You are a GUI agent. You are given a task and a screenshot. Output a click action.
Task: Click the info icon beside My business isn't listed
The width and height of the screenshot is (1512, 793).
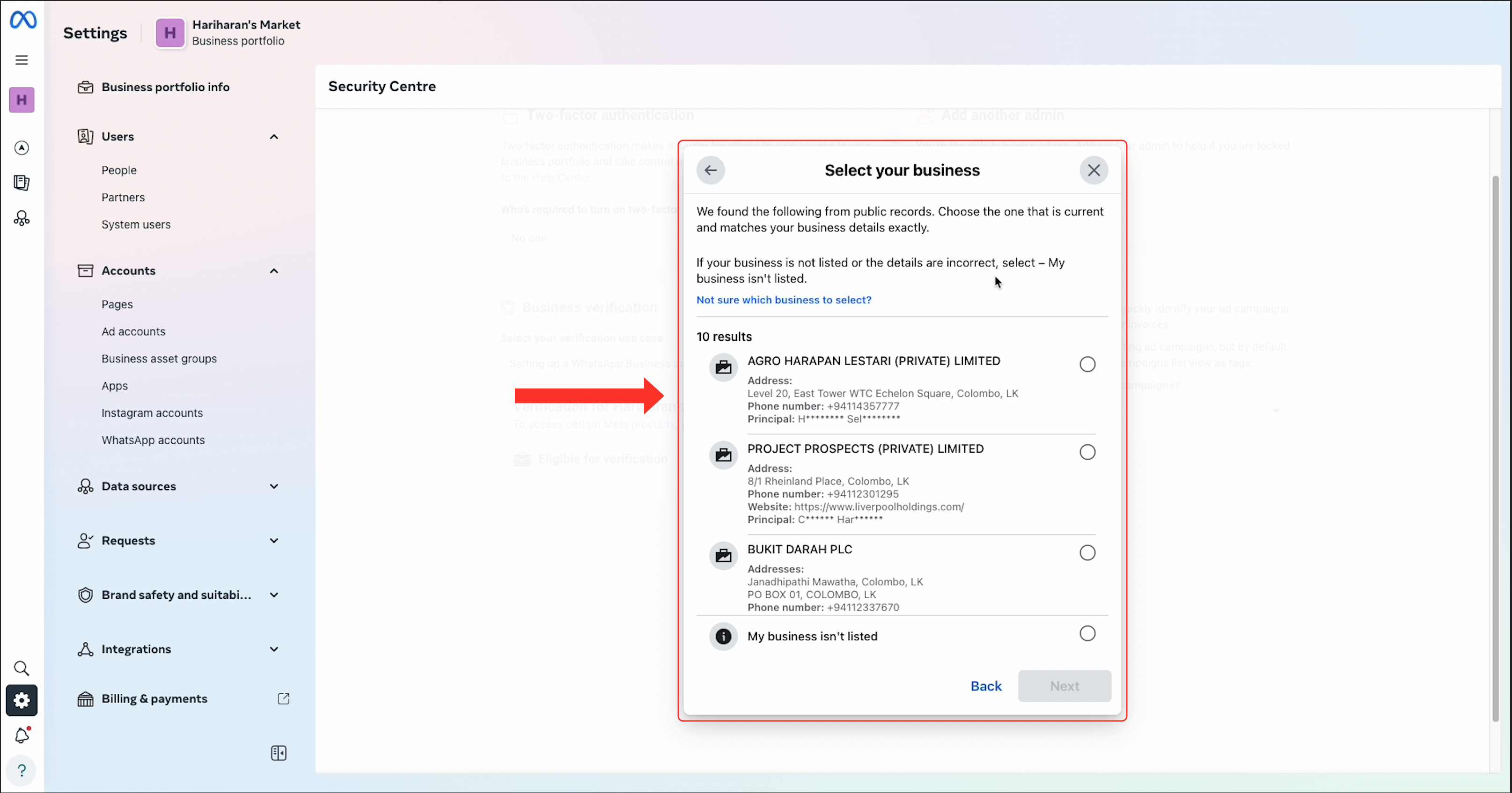click(724, 636)
